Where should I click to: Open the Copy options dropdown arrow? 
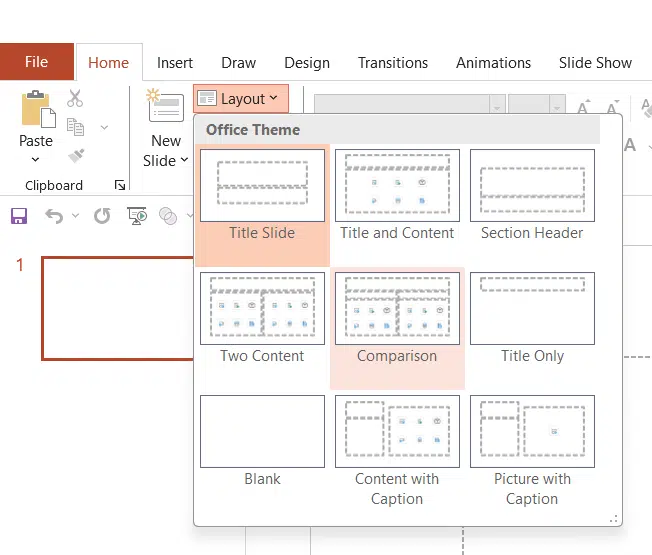[x=104, y=128]
